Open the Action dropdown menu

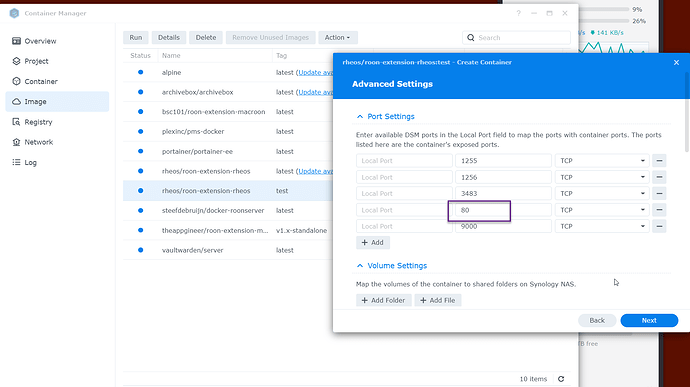click(x=338, y=37)
